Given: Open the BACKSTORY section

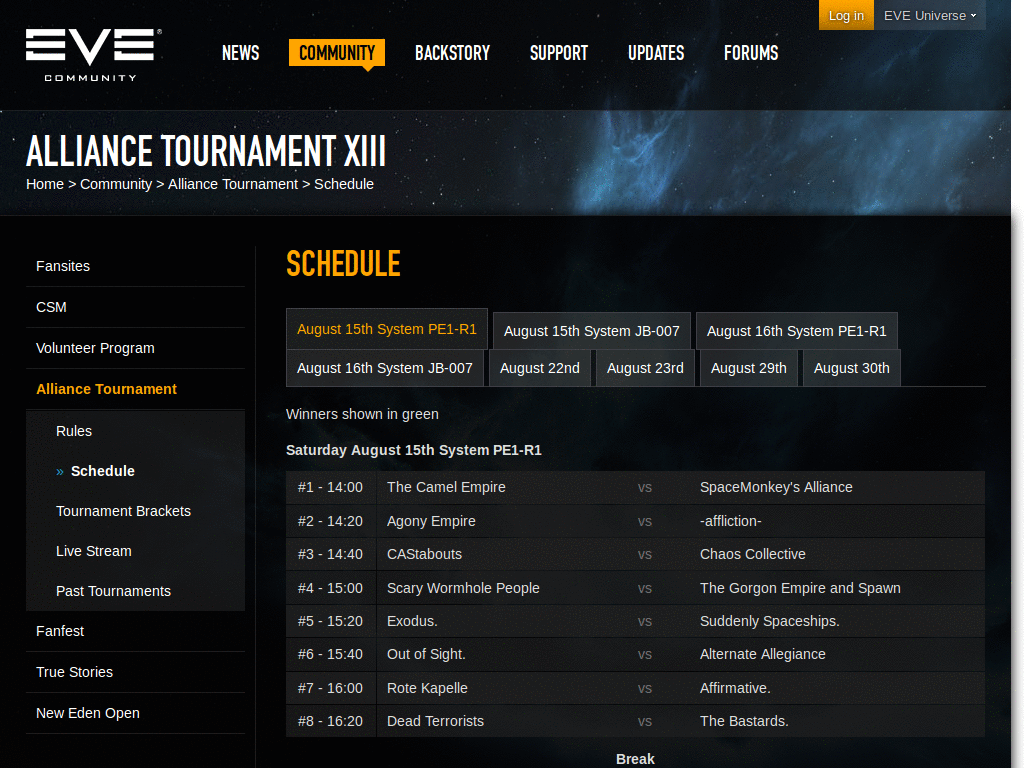Looking at the screenshot, I should point(452,53).
